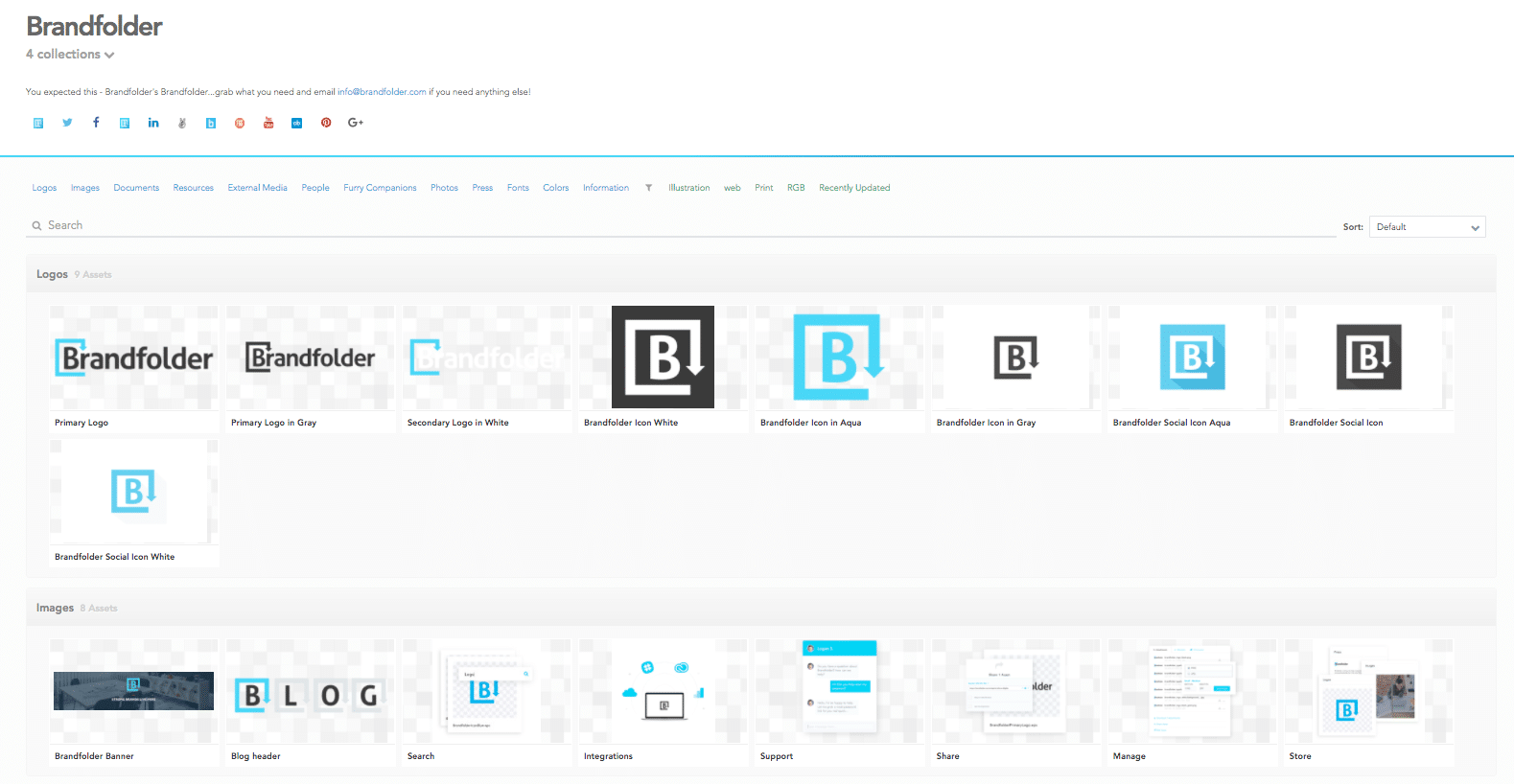Click the 'Blog header' caption text
This screenshot has height=784, width=1514.
coord(256,756)
